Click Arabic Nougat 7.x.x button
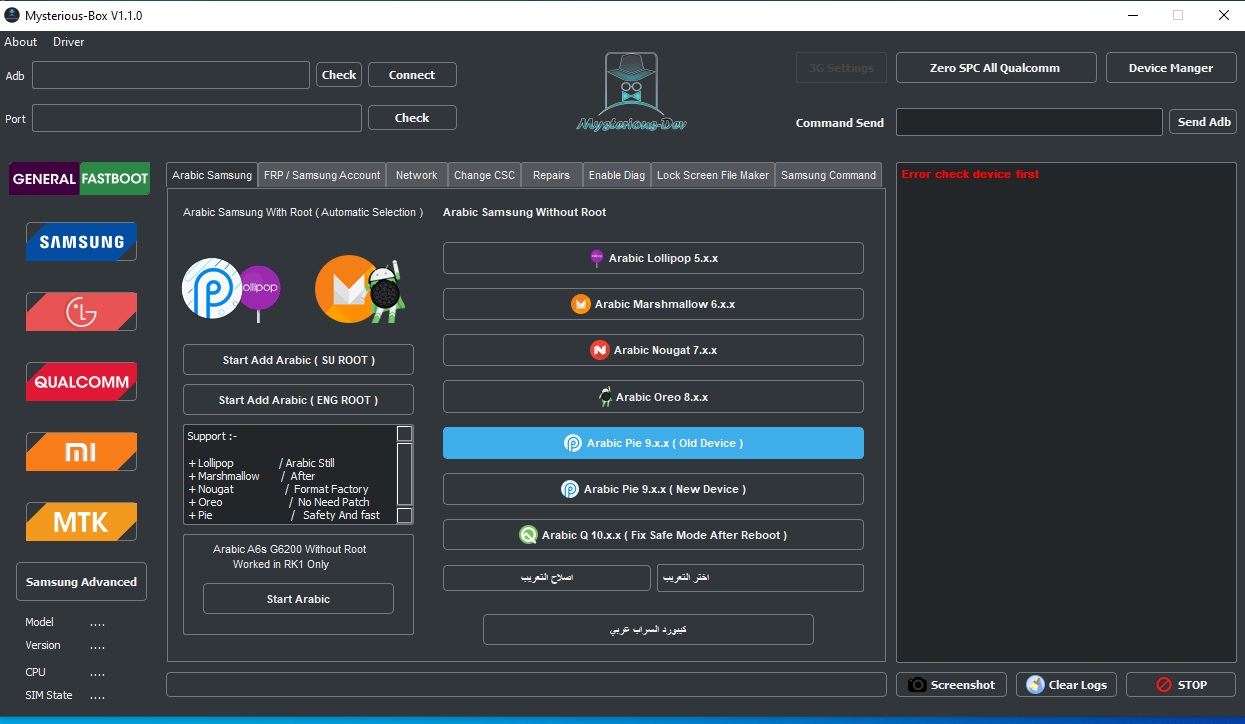 tap(653, 350)
